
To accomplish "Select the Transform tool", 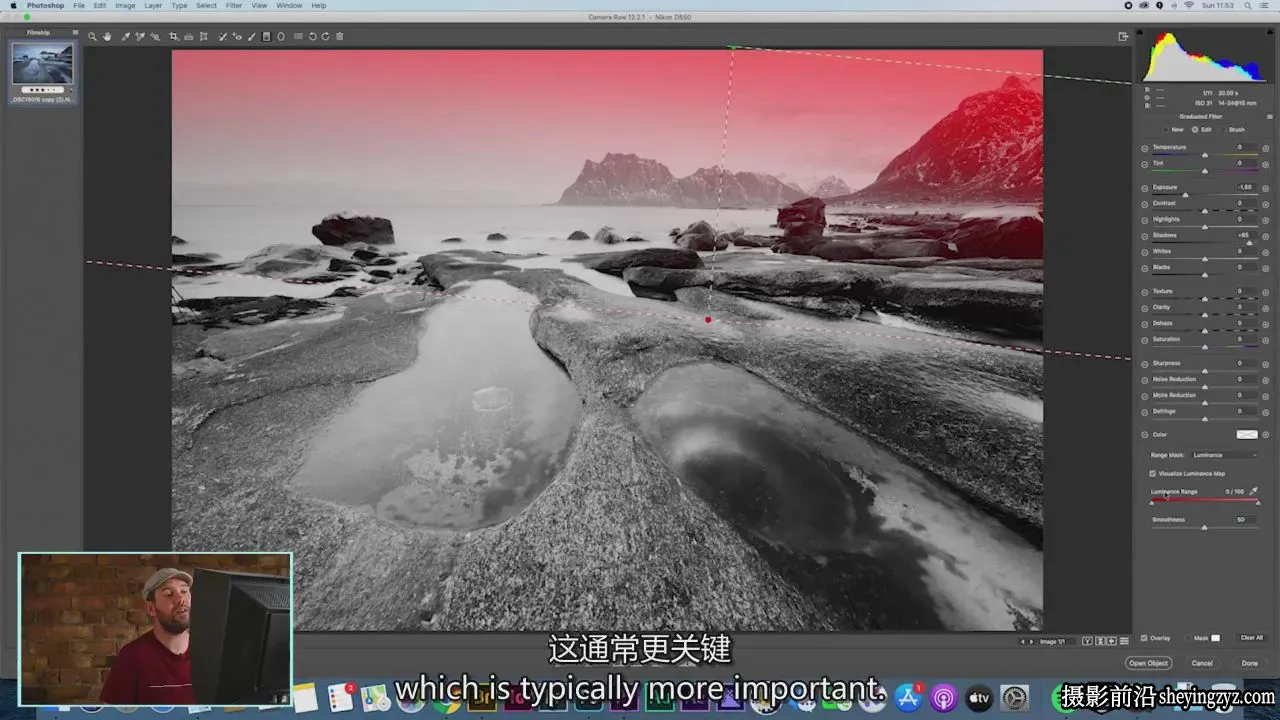I will pos(204,36).
